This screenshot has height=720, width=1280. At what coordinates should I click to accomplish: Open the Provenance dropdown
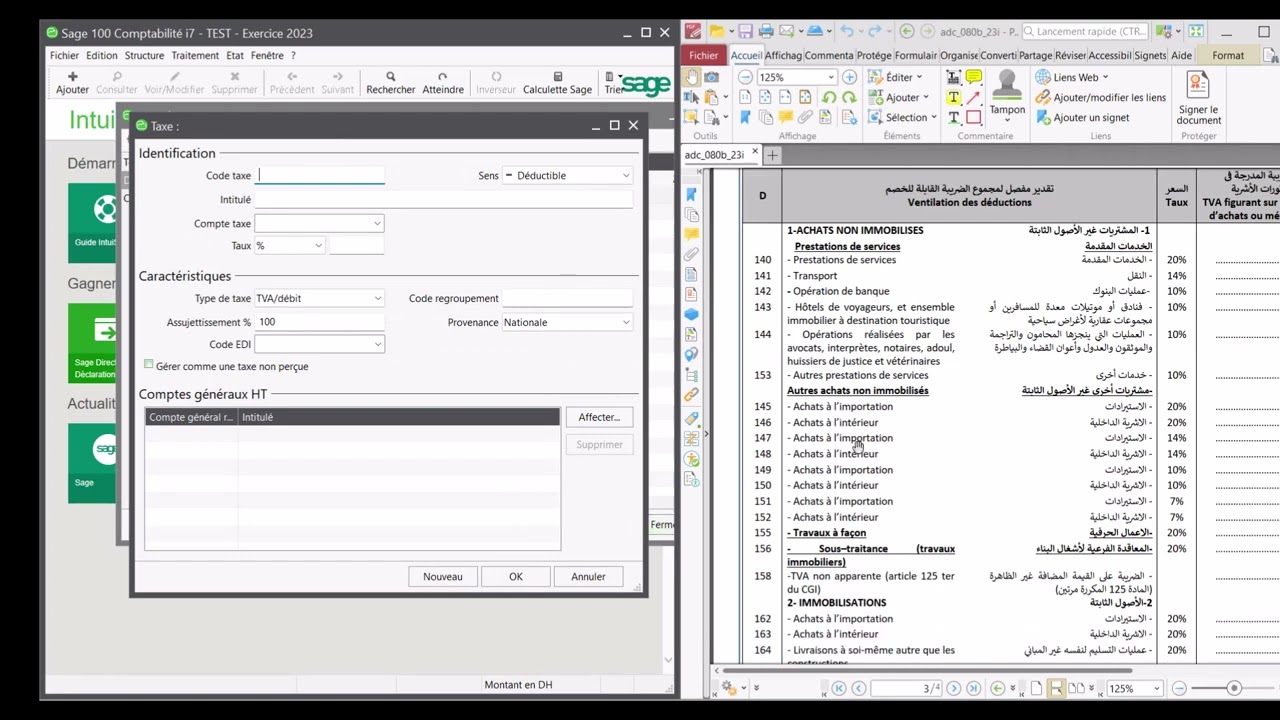(568, 322)
